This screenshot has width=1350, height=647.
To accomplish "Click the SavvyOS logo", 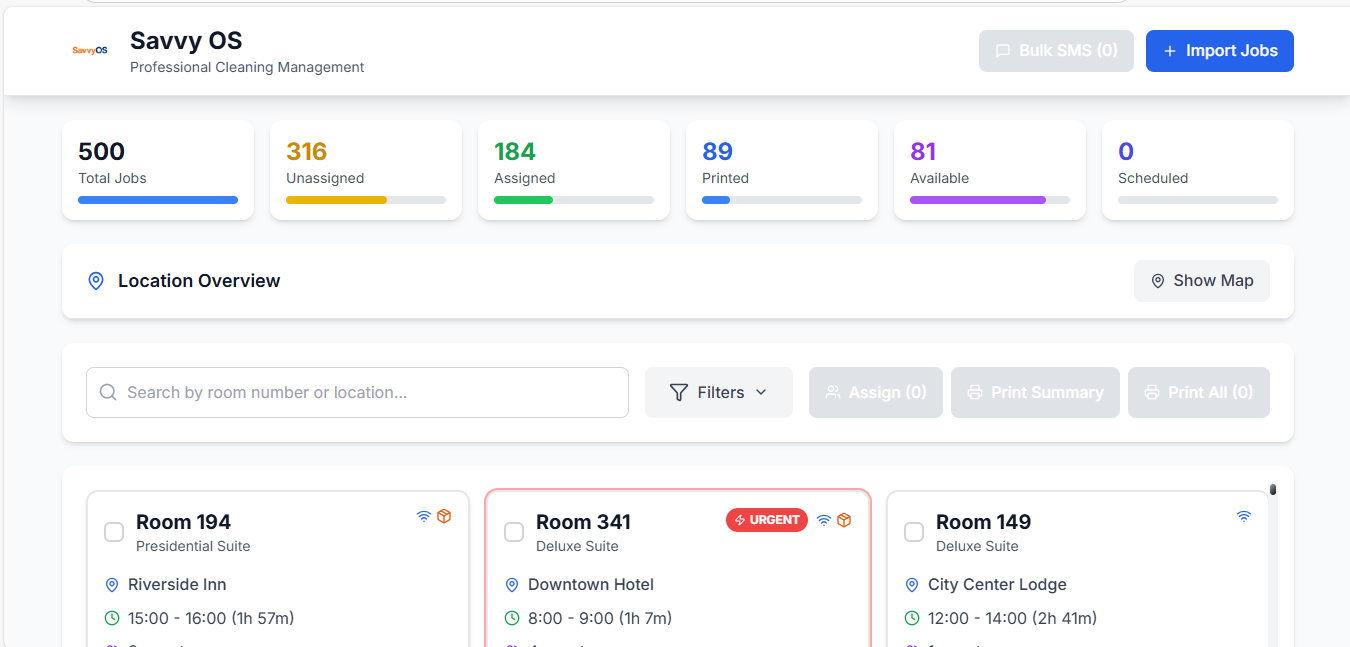I will [x=90, y=50].
